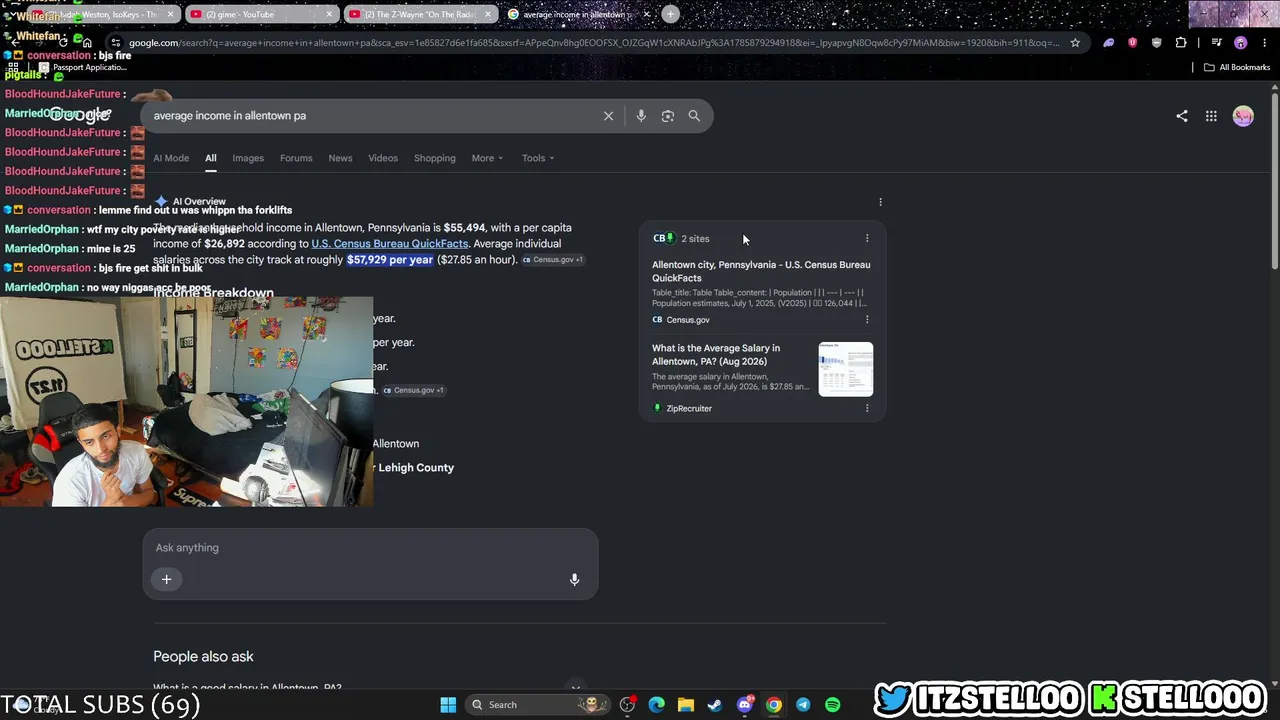The width and height of the screenshot is (1280, 720).
Task: Click the page vertical scrollbar
Action: [1274, 180]
